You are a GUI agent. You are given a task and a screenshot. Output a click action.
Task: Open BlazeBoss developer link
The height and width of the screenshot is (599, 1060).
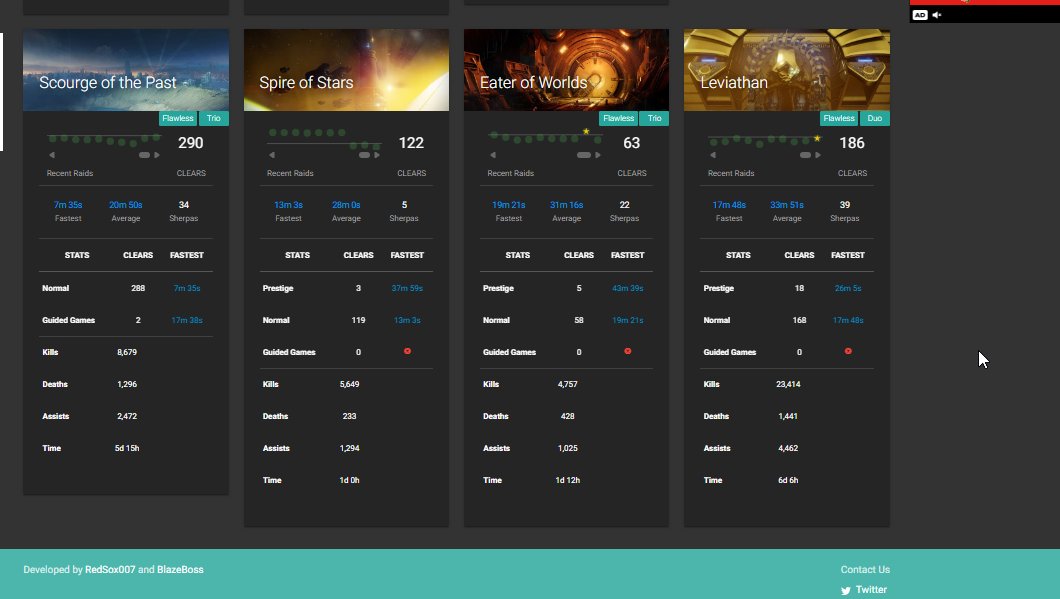pos(180,569)
